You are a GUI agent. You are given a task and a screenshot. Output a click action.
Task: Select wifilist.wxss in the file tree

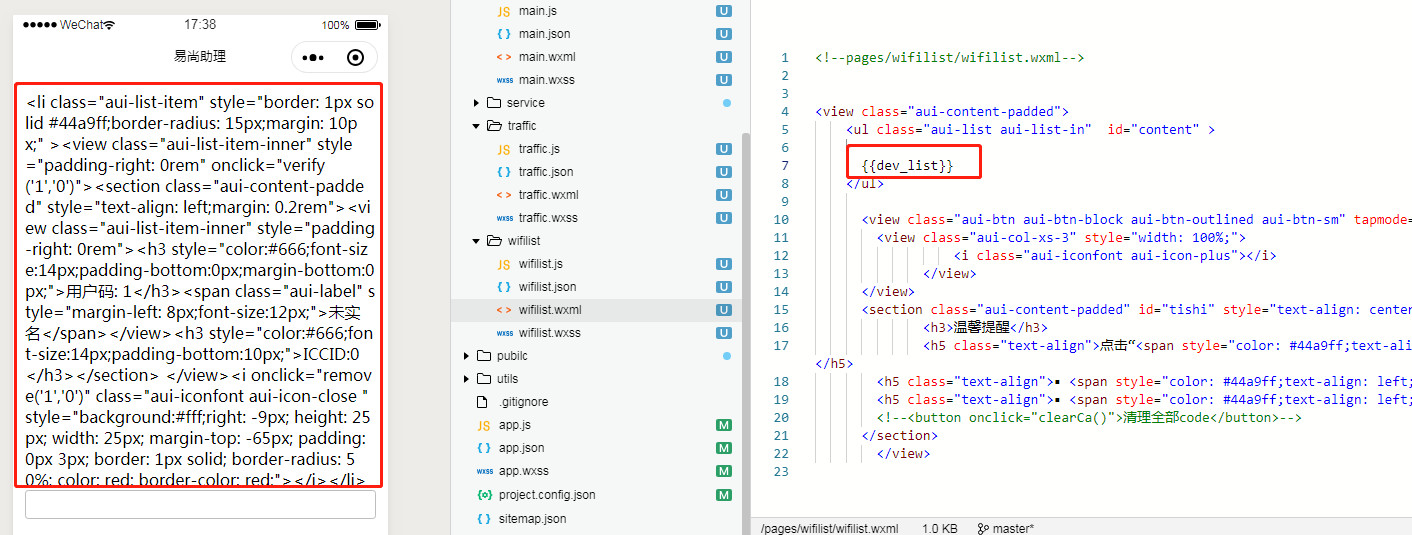(548, 333)
